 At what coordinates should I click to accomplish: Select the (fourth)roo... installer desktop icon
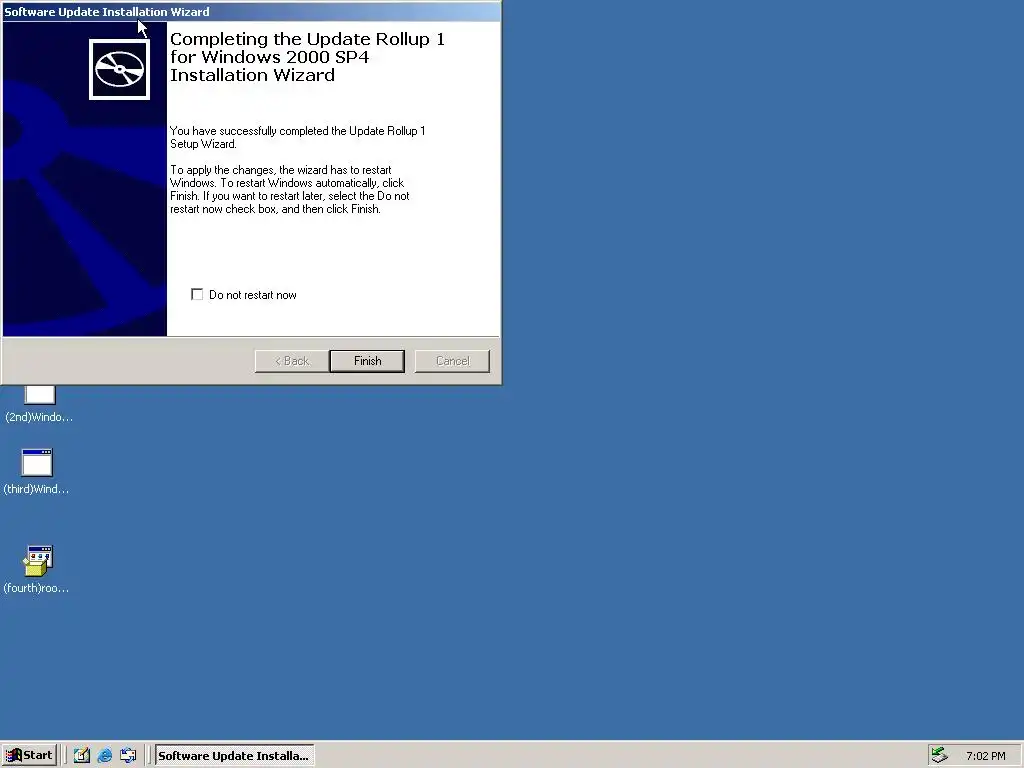click(x=37, y=569)
